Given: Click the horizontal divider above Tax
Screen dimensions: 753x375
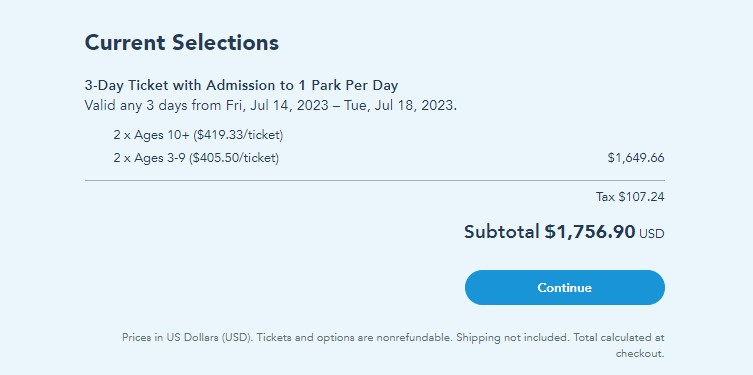Looking at the screenshot, I should click(x=375, y=181).
